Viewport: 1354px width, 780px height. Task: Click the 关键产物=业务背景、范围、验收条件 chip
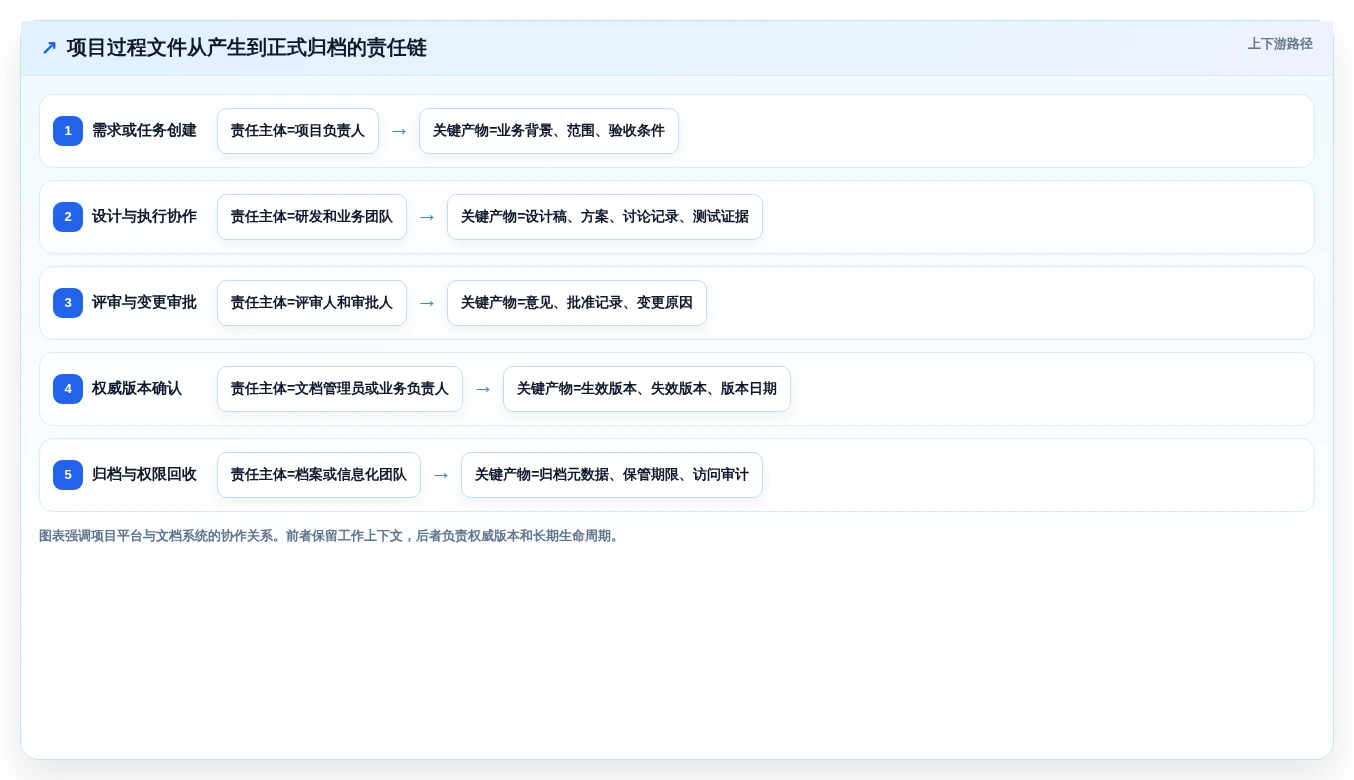tap(549, 131)
